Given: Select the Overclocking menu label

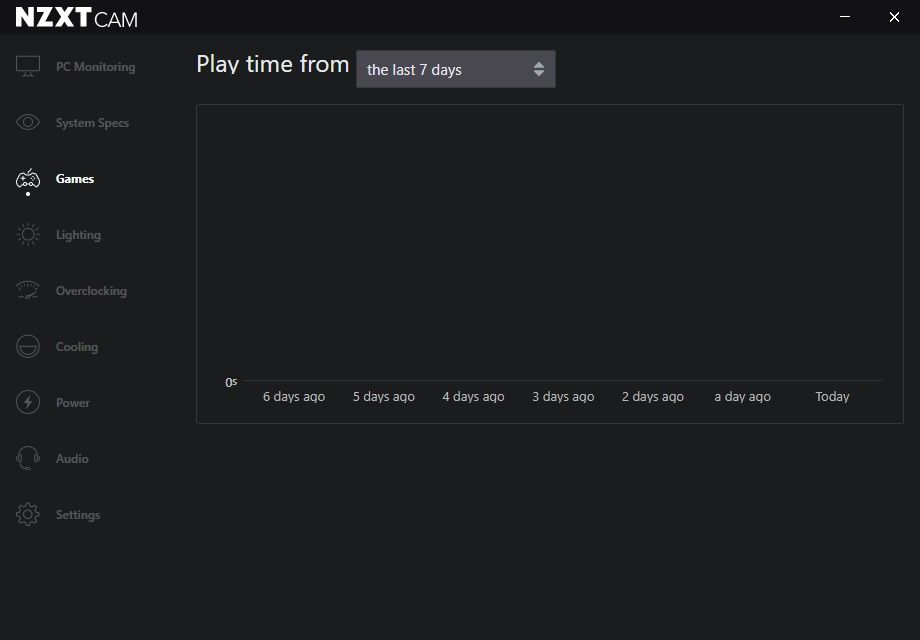Looking at the screenshot, I should [91, 290].
